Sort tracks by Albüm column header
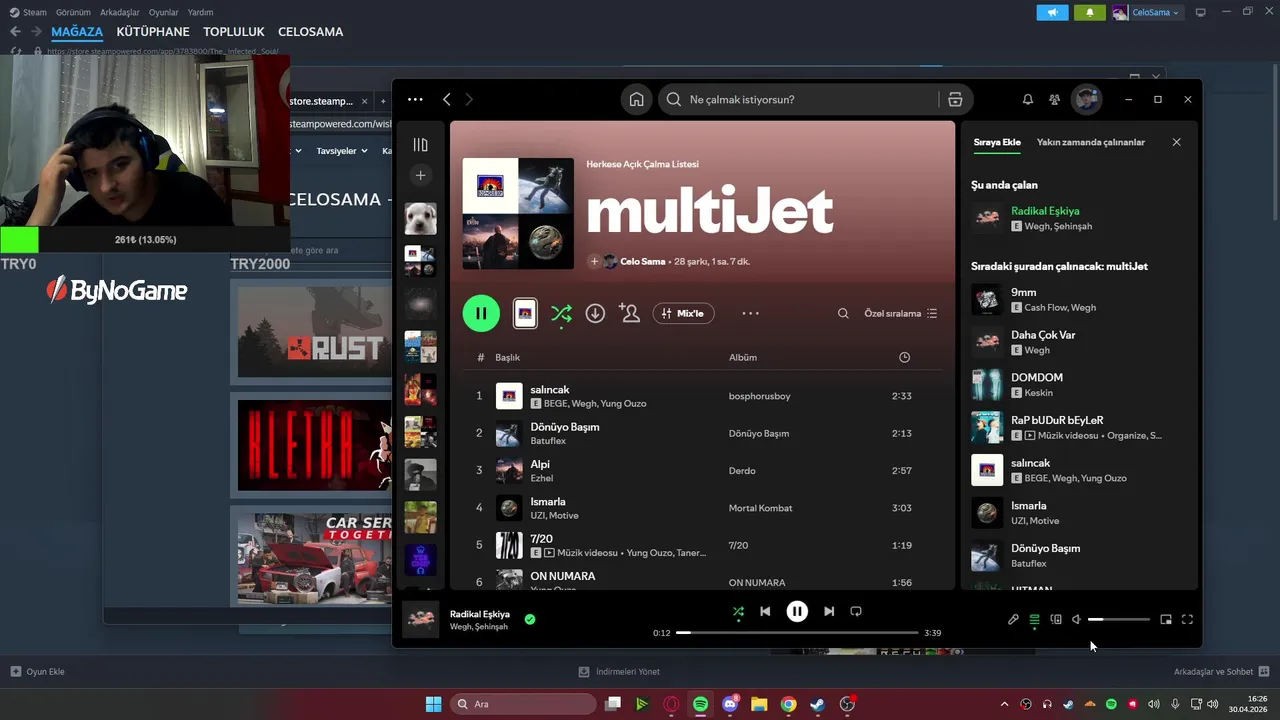The width and height of the screenshot is (1280, 720). pos(743,357)
